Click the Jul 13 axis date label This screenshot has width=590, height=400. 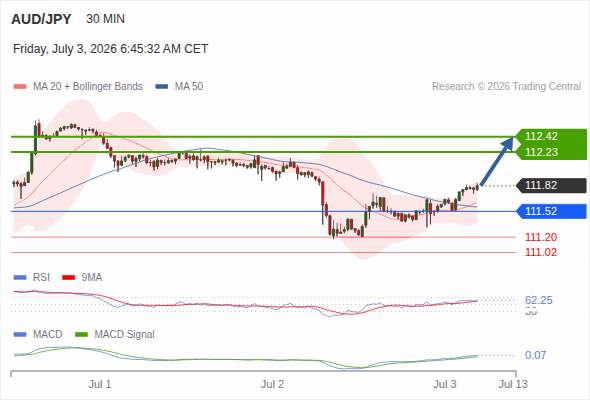pyautogui.click(x=513, y=384)
